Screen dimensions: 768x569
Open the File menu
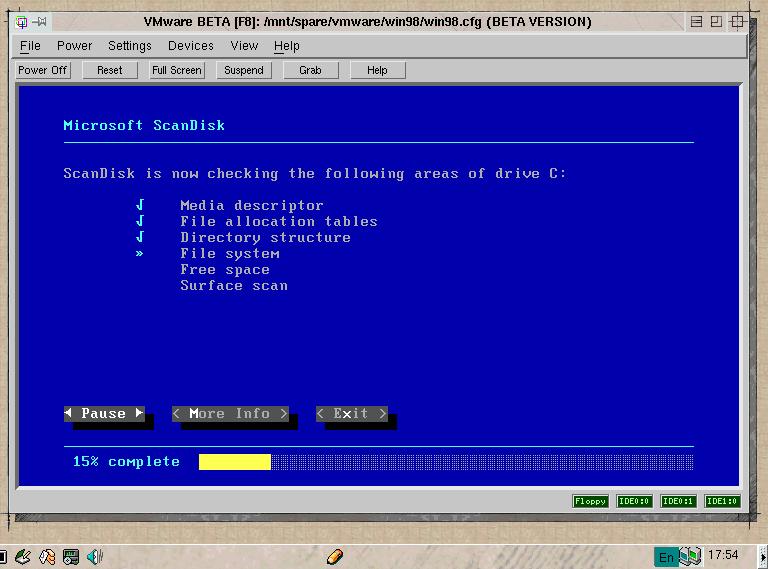point(30,46)
